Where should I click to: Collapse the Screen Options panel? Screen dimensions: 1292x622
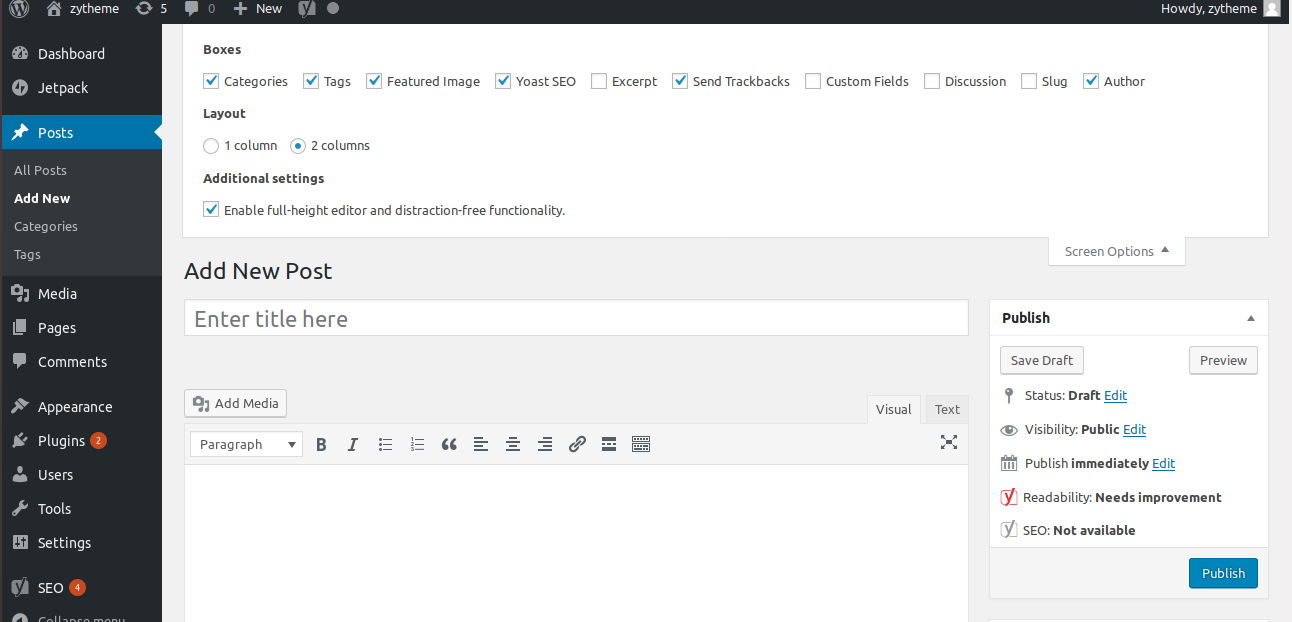[x=1117, y=251]
